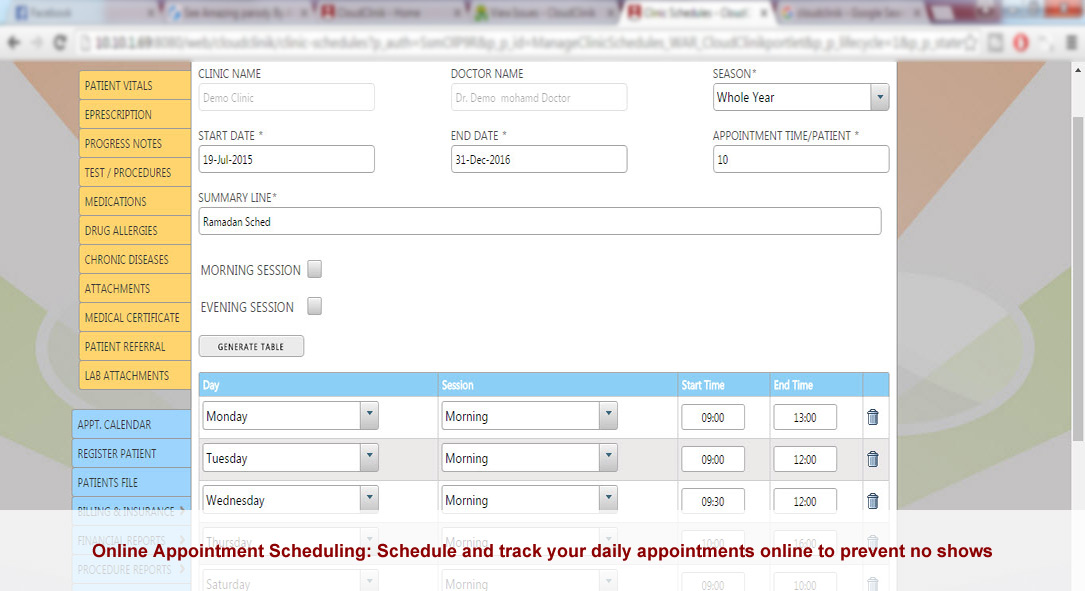Toggle the Evening Session checkbox
This screenshot has width=1085, height=591.
315,306
